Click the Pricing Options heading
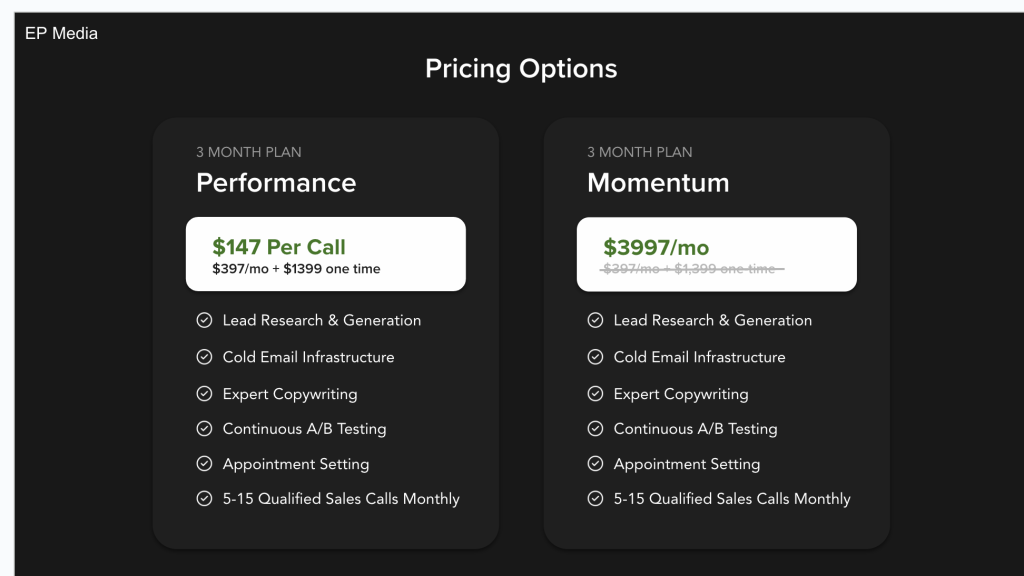 pyautogui.click(x=521, y=69)
